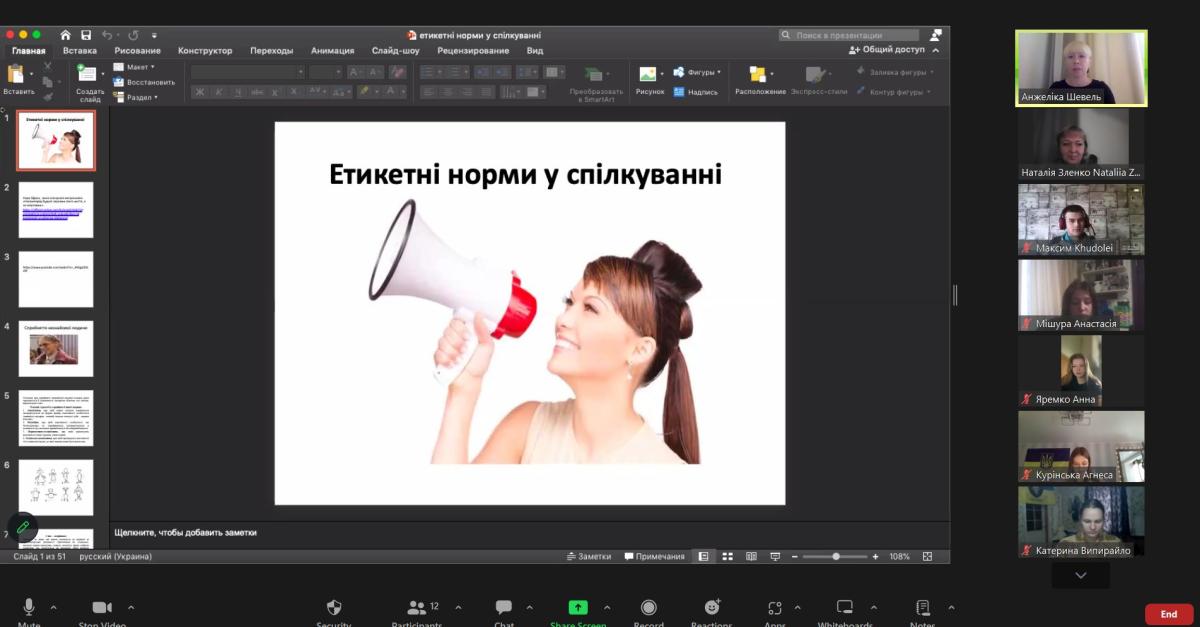Mute the microphone in Zoom
The image size is (1200, 627).
pos(29,608)
